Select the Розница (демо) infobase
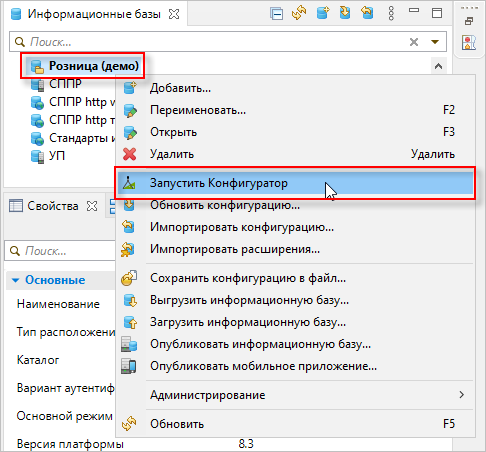This screenshot has height=452, width=486. [94, 66]
